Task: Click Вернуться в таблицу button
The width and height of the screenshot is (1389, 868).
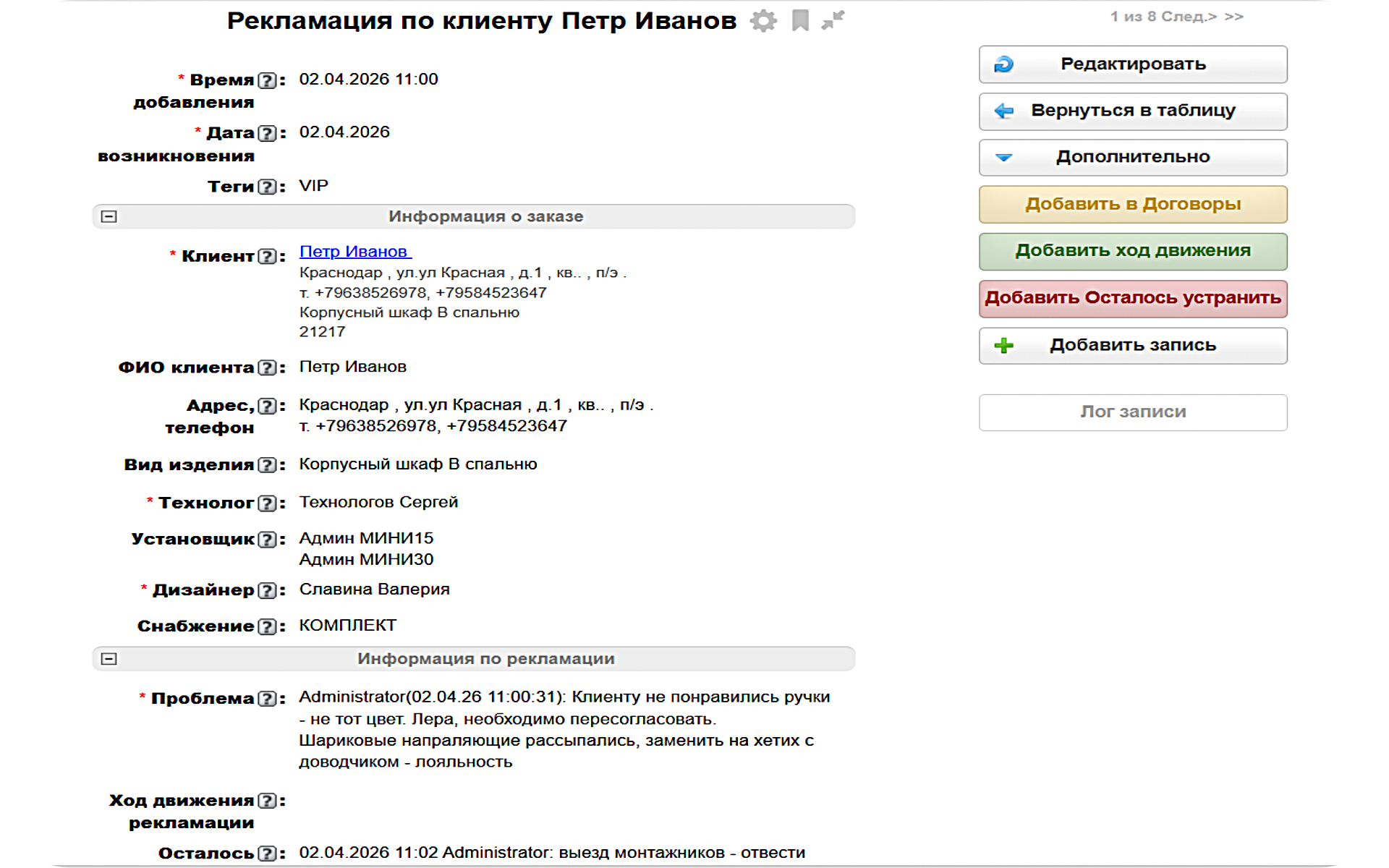Action: [x=1132, y=111]
